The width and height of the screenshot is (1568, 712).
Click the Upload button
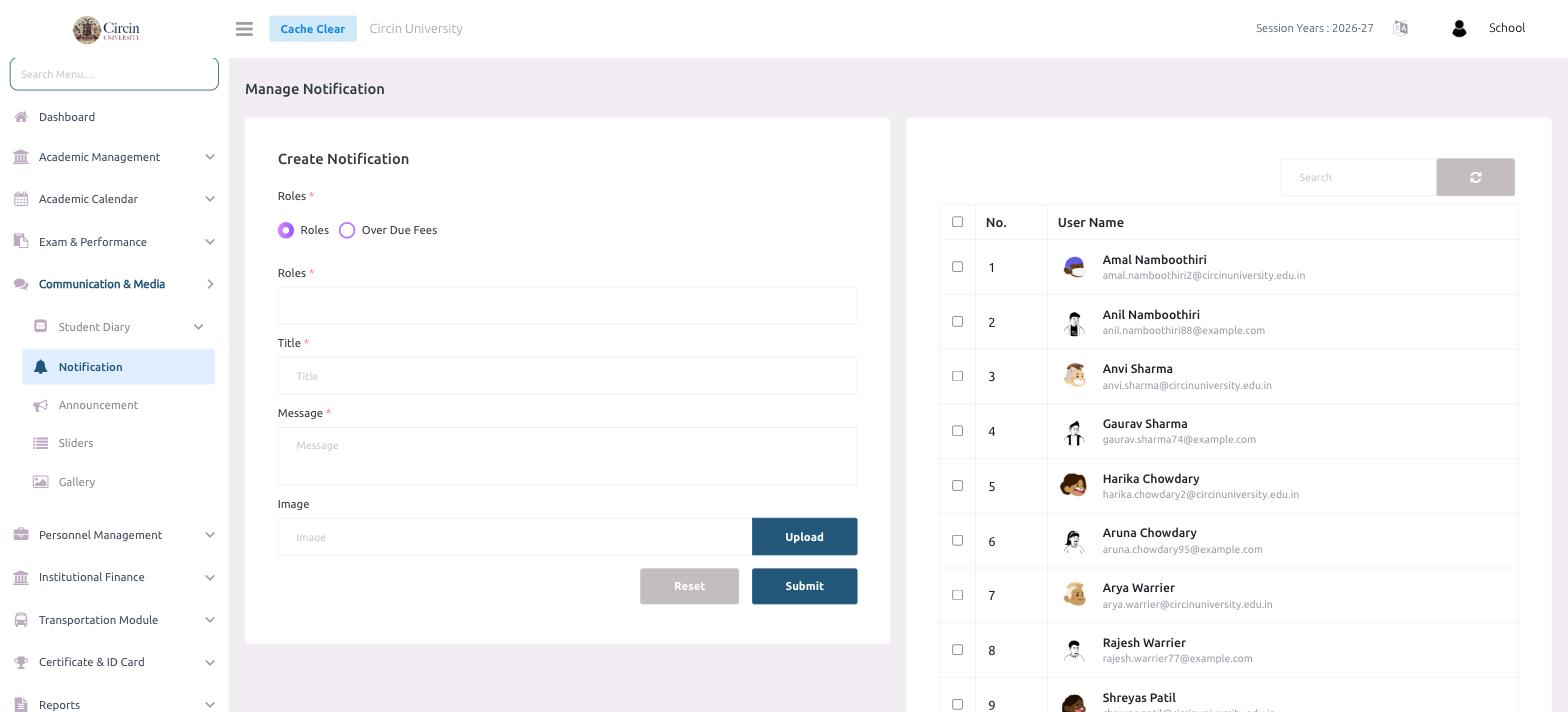click(x=804, y=537)
